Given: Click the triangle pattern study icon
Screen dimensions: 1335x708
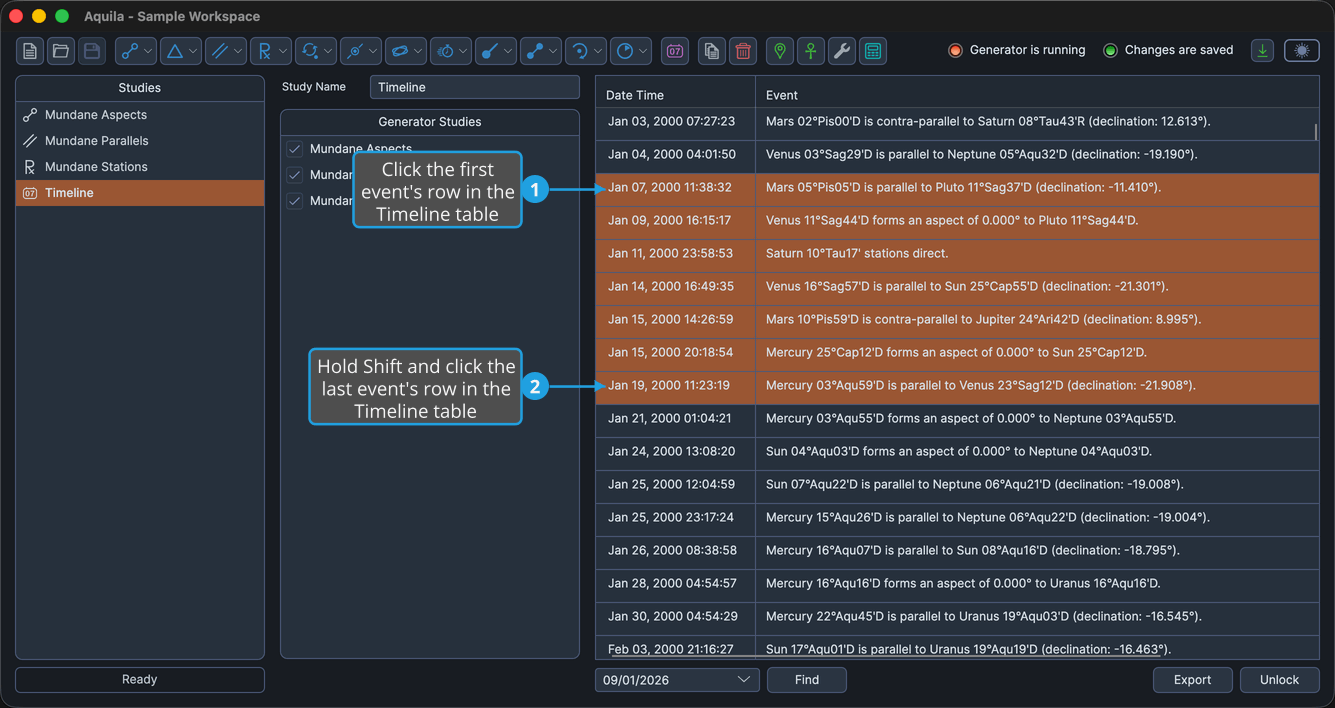Looking at the screenshot, I should tap(174, 51).
